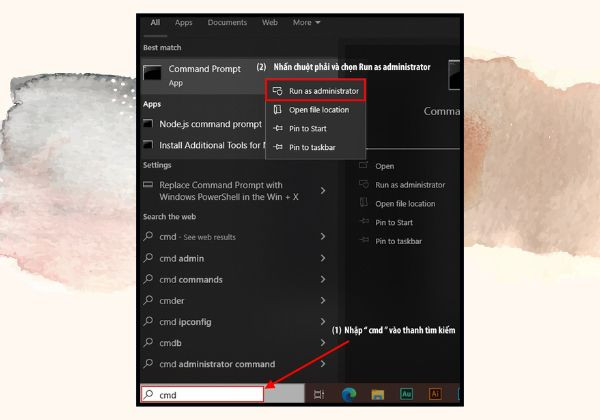Expand arrow beside cmd commands
This screenshot has height=420, width=600.
323,279
